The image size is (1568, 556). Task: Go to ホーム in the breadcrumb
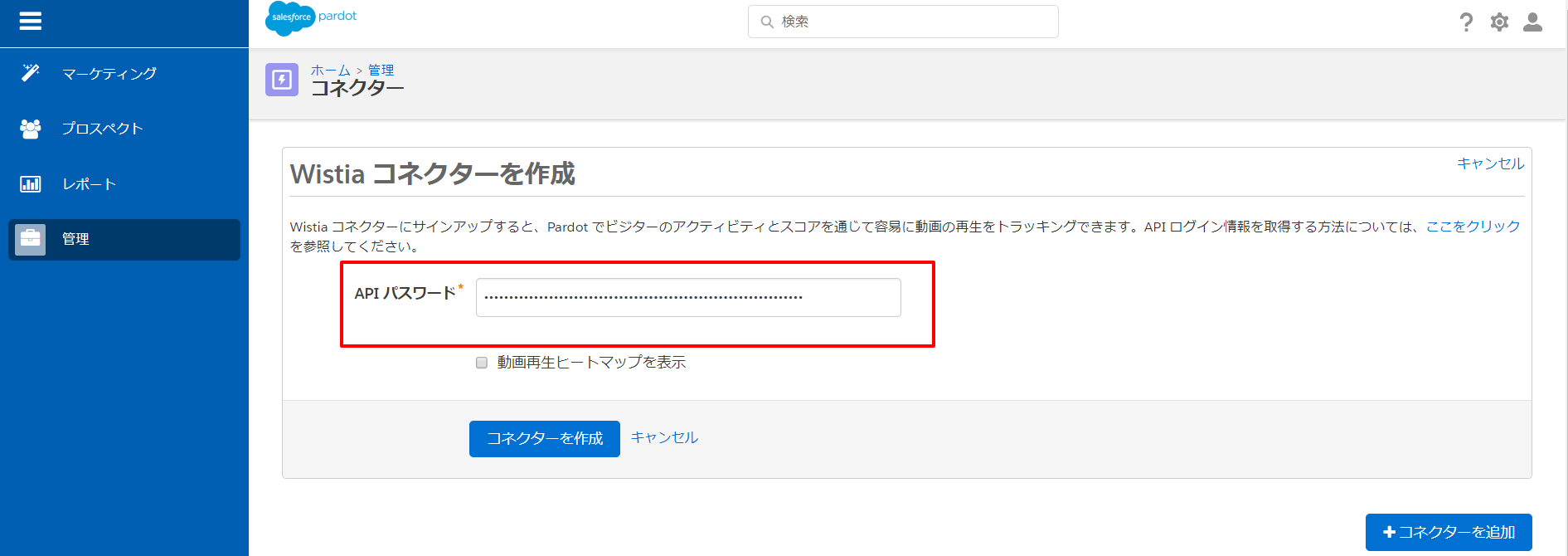point(330,71)
